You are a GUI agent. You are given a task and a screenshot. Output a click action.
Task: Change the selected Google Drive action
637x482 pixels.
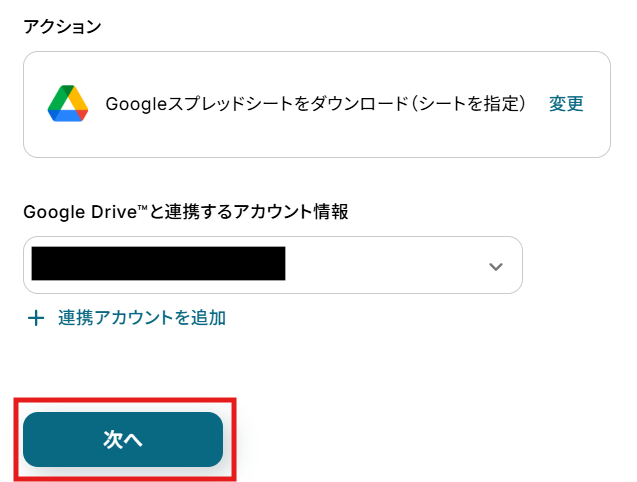[x=566, y=104]
